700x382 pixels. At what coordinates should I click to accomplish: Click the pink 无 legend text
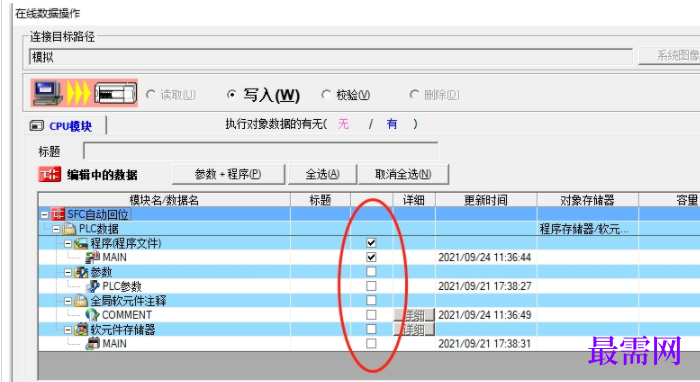tap(343, 124)
